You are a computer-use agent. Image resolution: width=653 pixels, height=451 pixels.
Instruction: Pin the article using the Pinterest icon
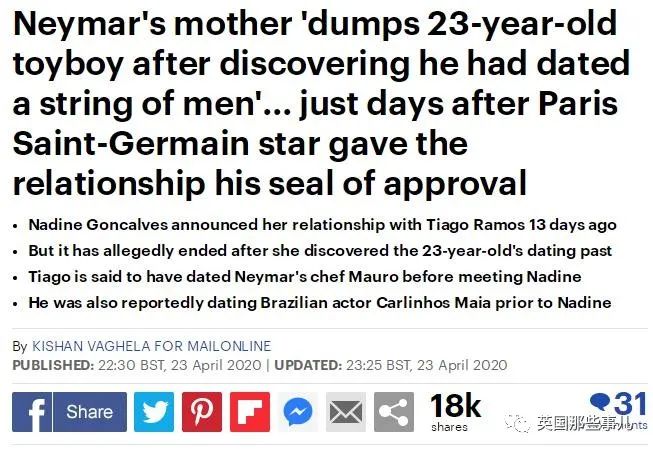pos(202,411)
